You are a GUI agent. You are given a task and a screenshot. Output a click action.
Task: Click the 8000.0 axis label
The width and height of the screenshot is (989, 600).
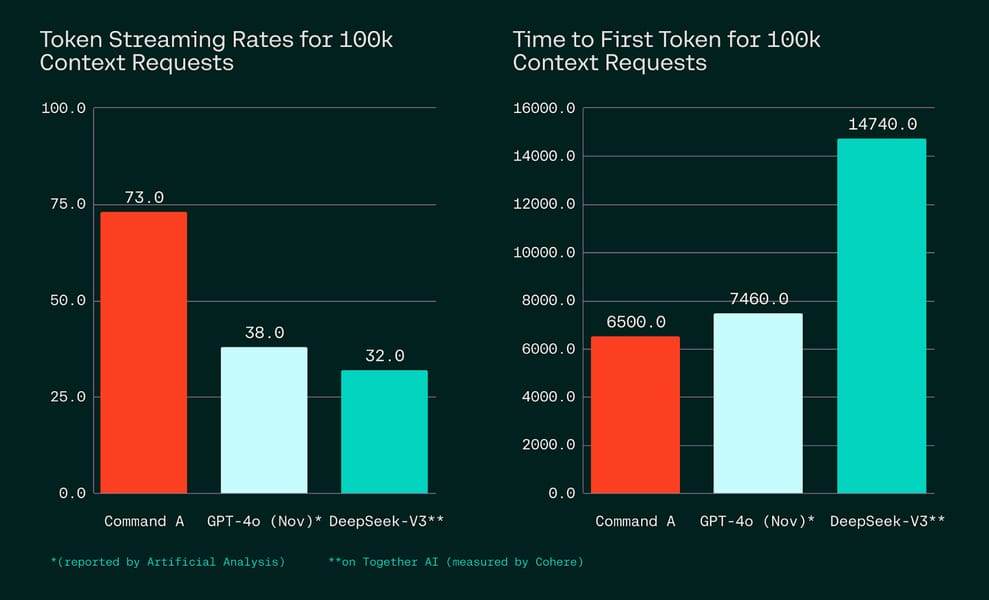[548, 300]
